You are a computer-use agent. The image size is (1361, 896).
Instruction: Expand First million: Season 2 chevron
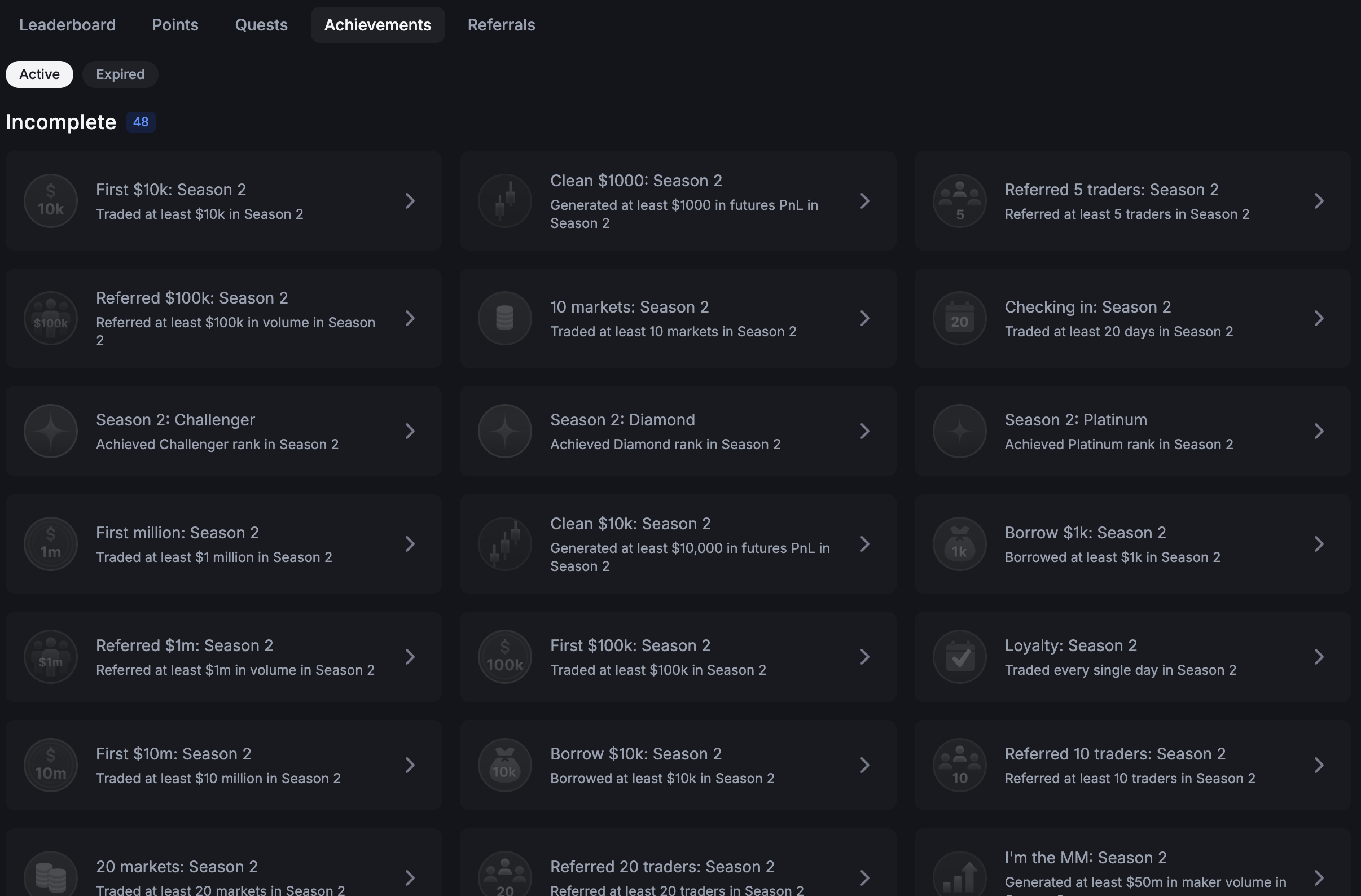click(x=410, y=544)
